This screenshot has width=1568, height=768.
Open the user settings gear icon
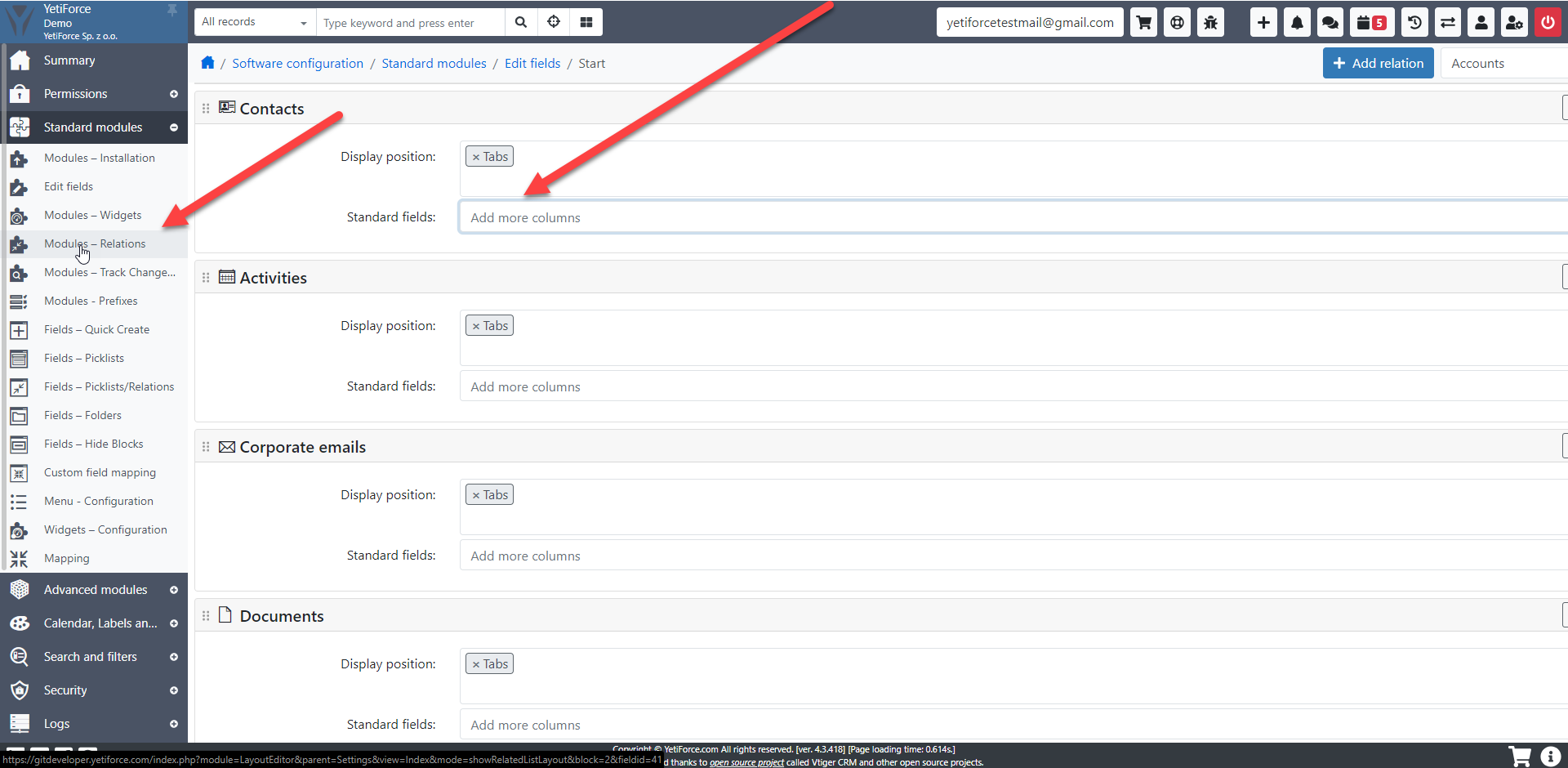click(x=1514, y=22)
